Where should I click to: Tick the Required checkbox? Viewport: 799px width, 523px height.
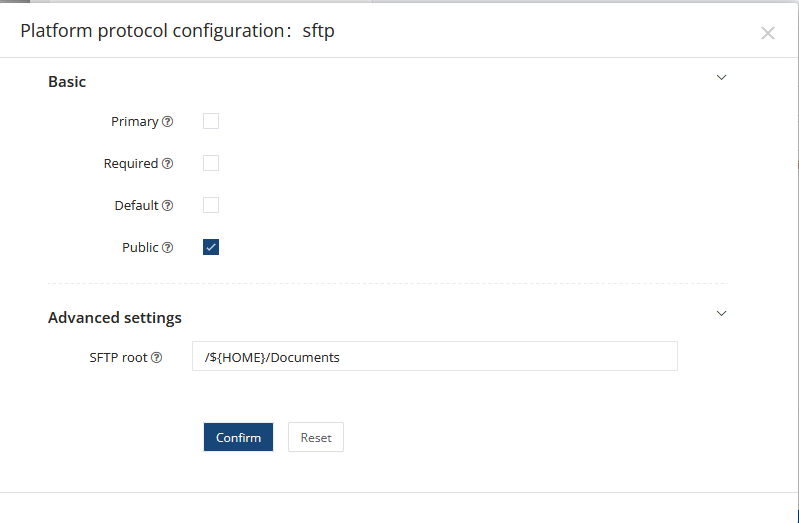tap(211, 164)
